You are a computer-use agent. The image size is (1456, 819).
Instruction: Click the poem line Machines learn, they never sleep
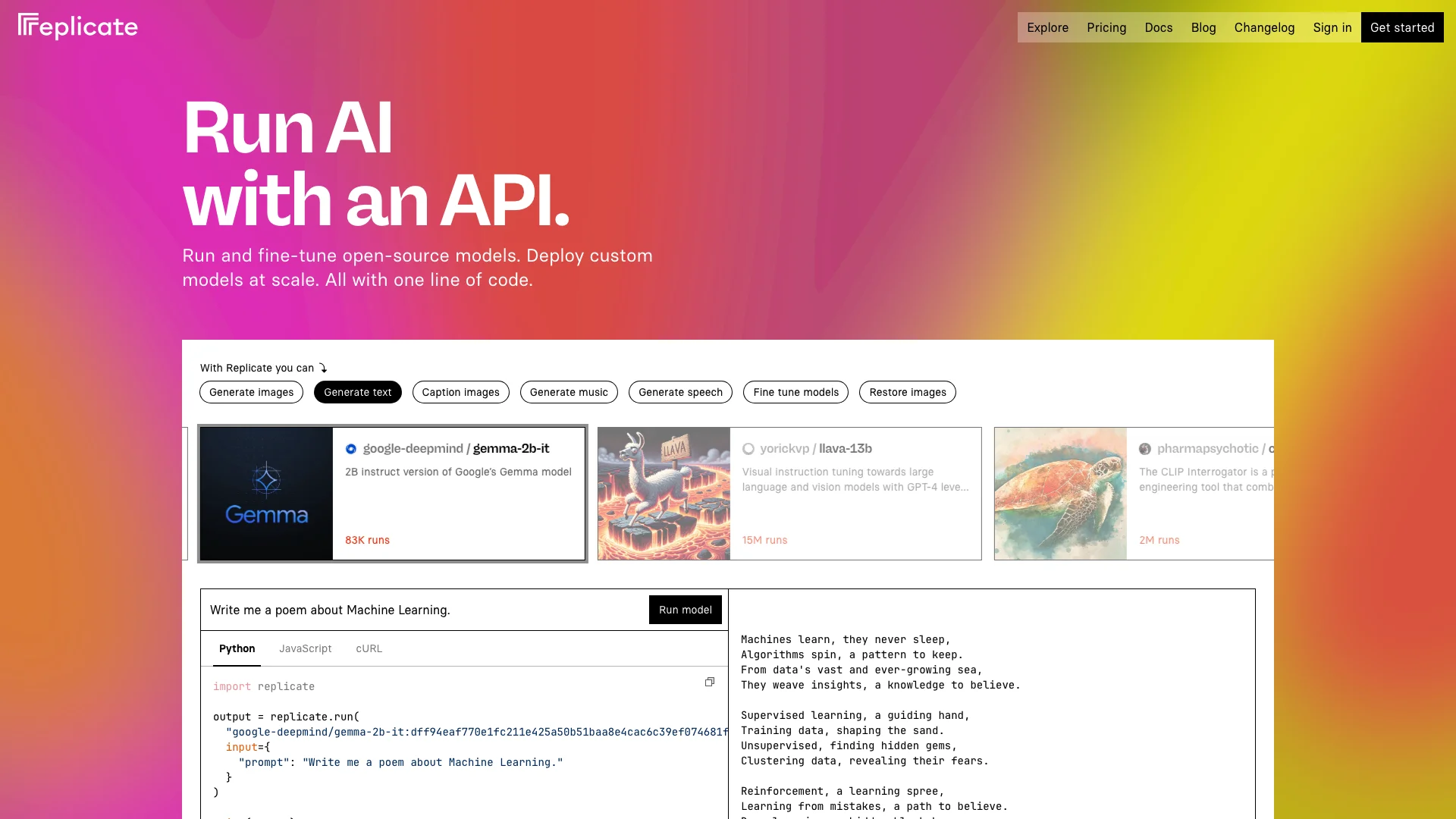(x=845, y=639)
